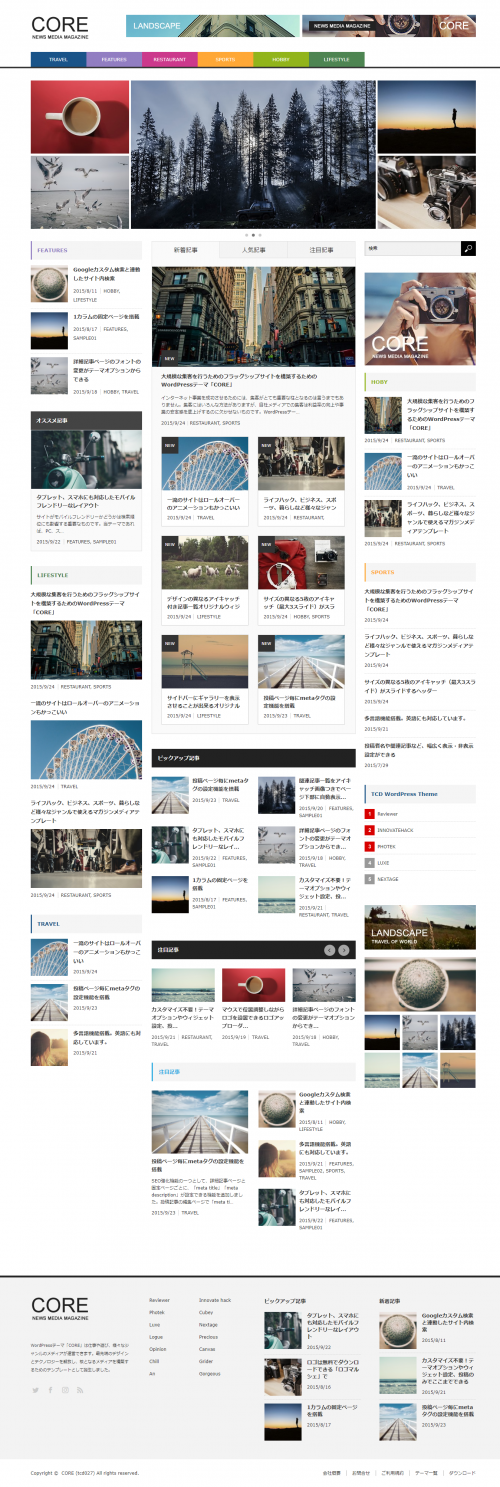Open the Facebook icon in footer
Image resolution: width=500 pixels, height=1487 pixels.
coord(50,1390)
